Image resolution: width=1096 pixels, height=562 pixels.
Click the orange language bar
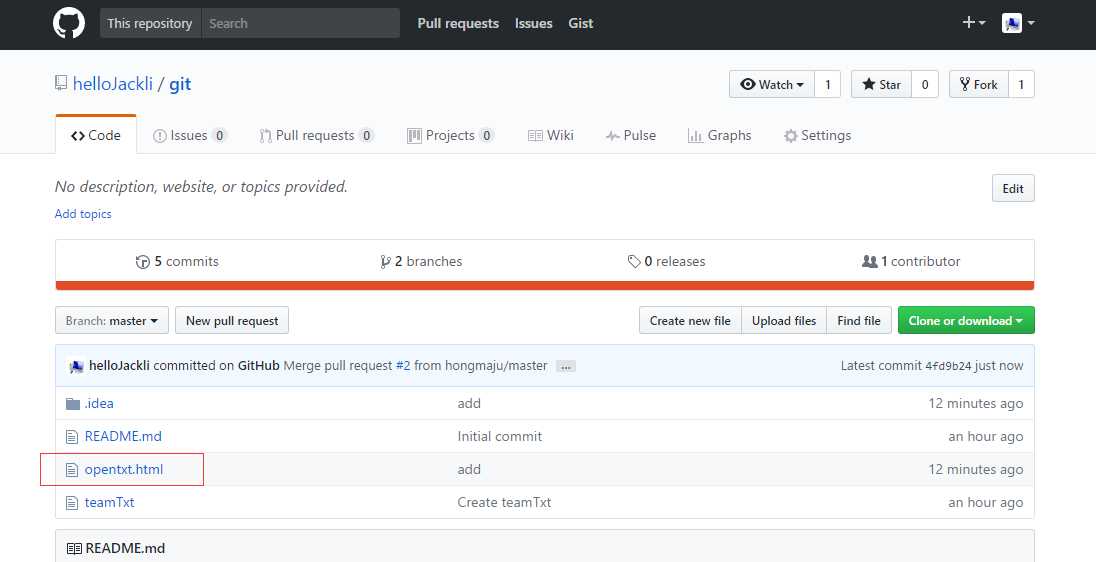click(x=545, y=286)
